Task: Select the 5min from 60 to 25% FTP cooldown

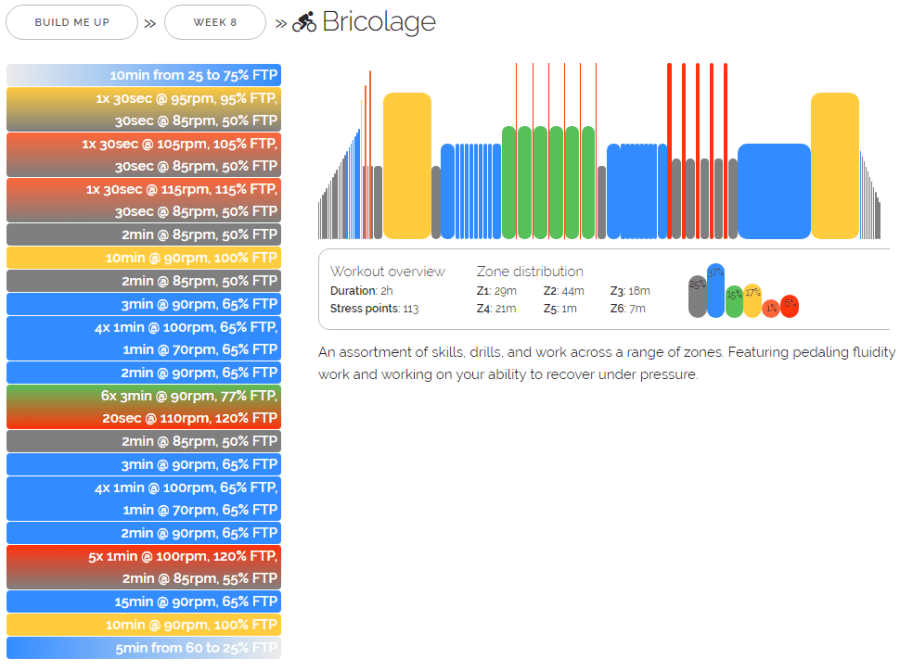Action: tap(143, 647)
